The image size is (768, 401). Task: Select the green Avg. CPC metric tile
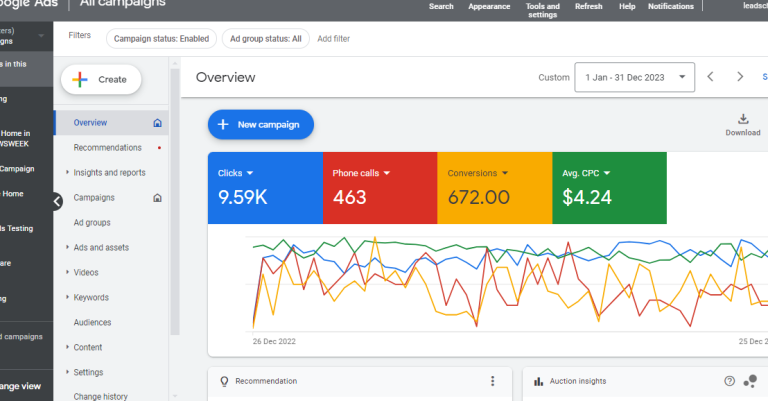(609, 187)
